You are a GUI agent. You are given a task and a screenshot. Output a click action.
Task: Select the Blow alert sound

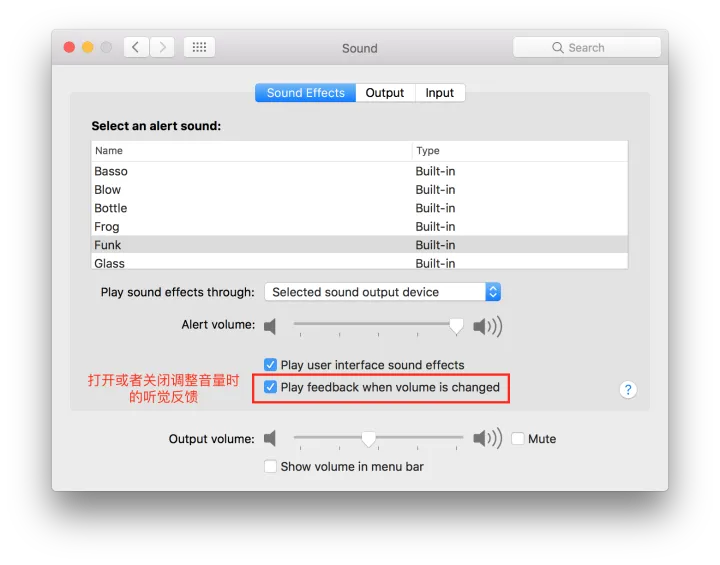[x=360, y=189]
